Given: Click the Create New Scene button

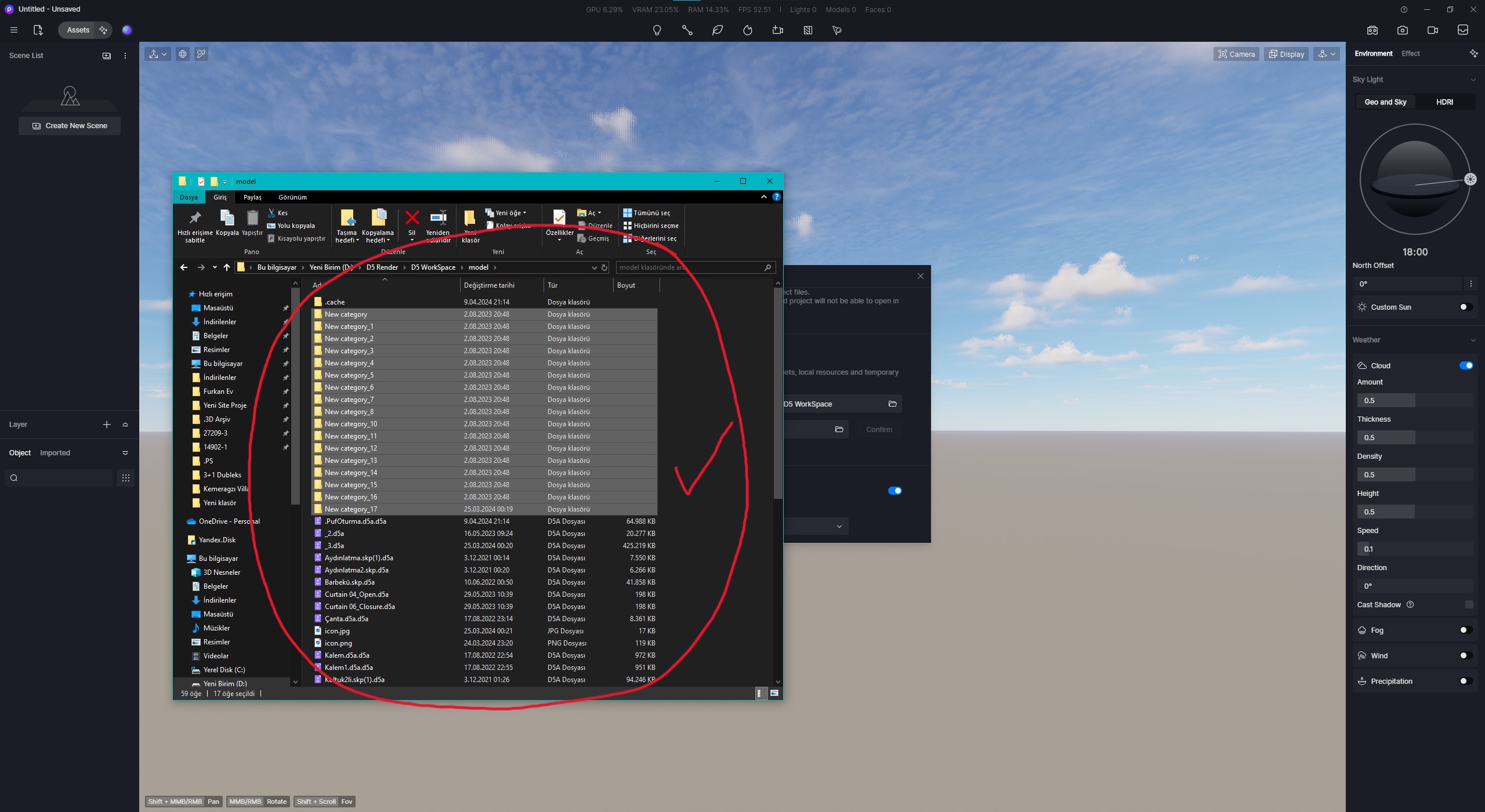Looking at the screenshot, I should [69, 125].
